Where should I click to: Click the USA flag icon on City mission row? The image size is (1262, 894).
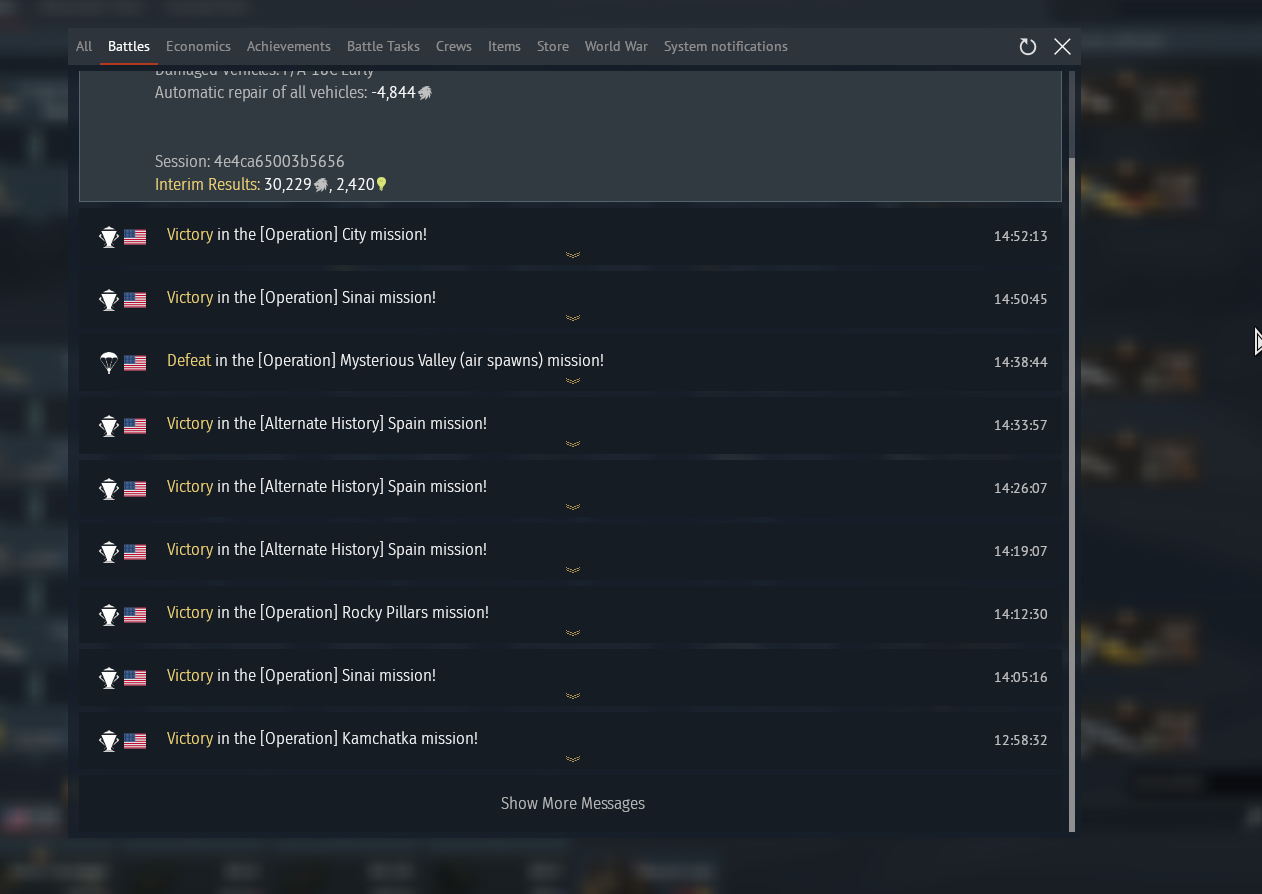click(135, 237)
